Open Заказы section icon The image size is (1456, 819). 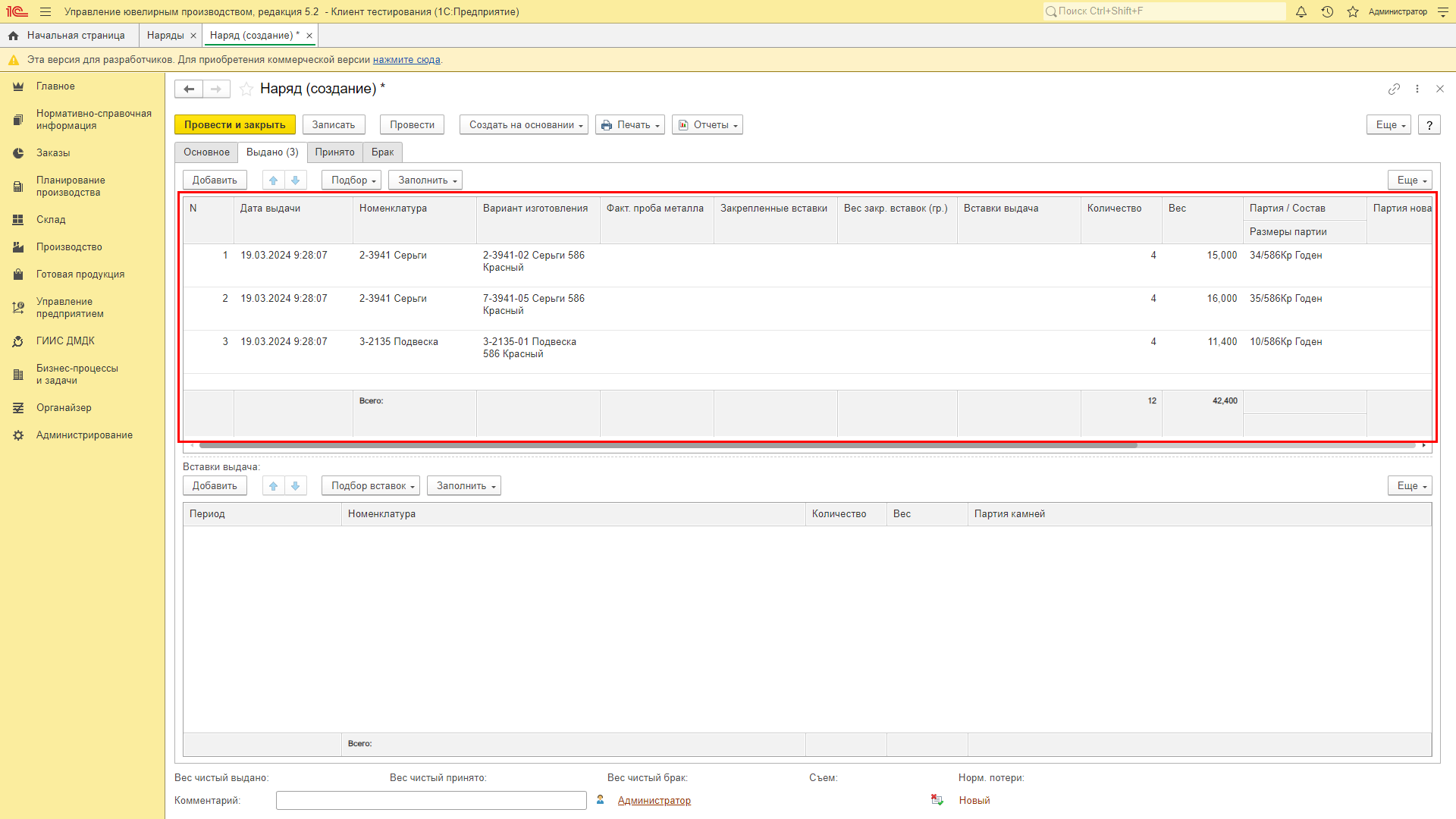(18, 153)
